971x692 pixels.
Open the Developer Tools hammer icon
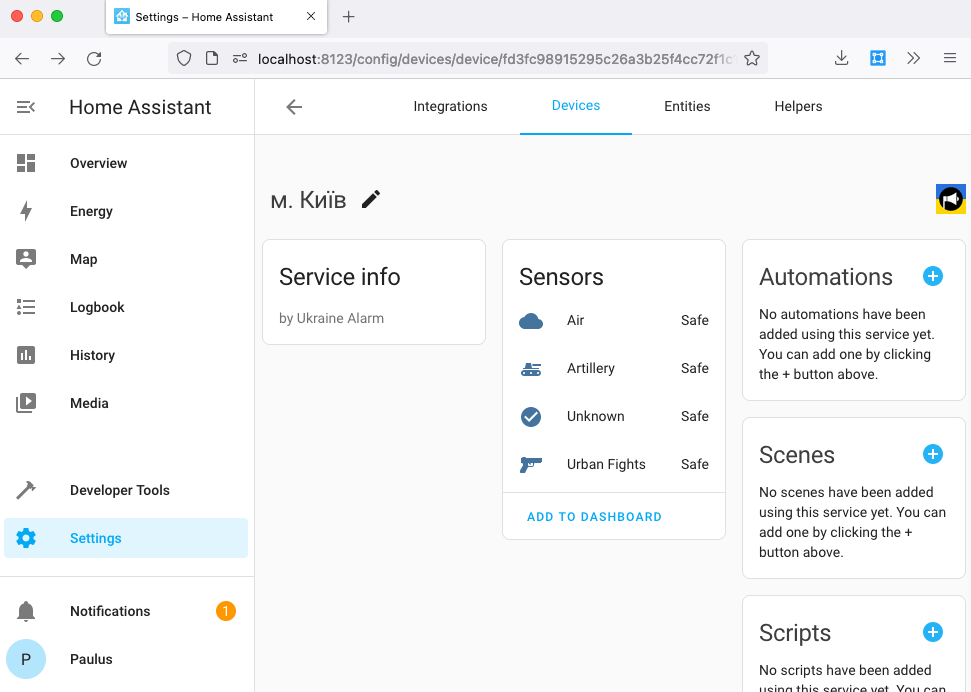[x=26, y=490]
